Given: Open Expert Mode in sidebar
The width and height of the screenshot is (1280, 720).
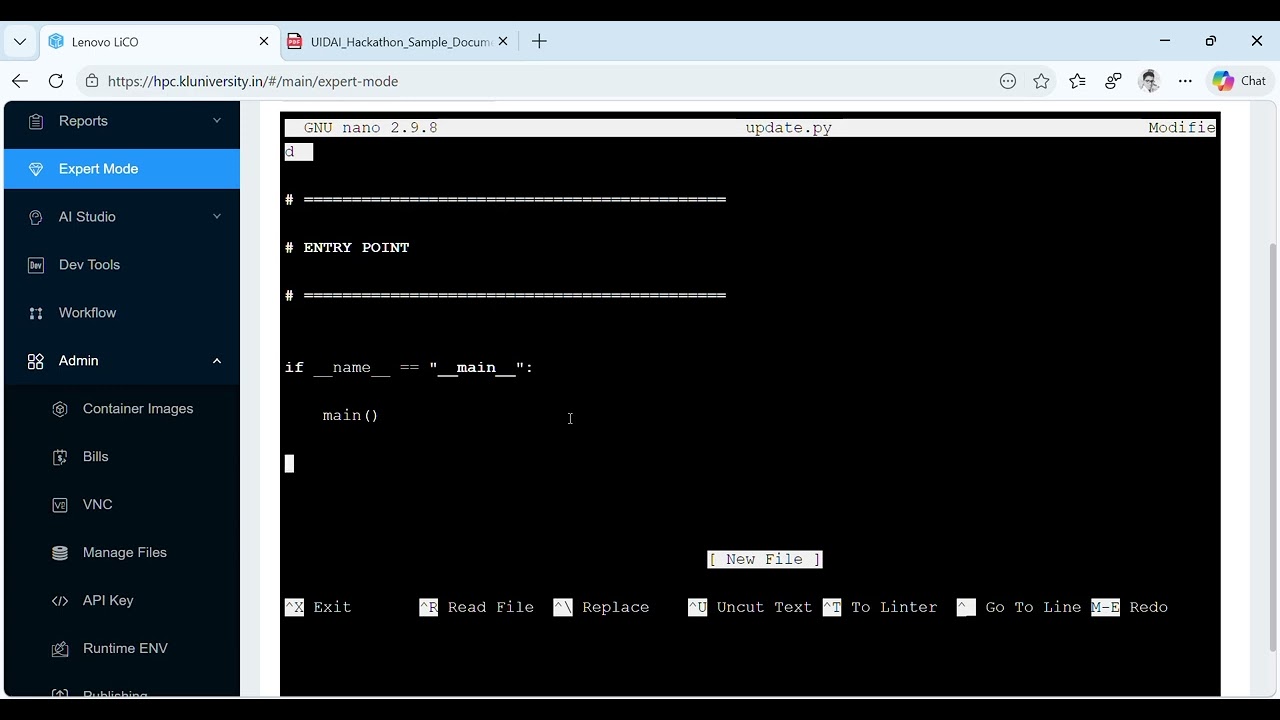Looking at the screenshot, I should tap(122, 169).
